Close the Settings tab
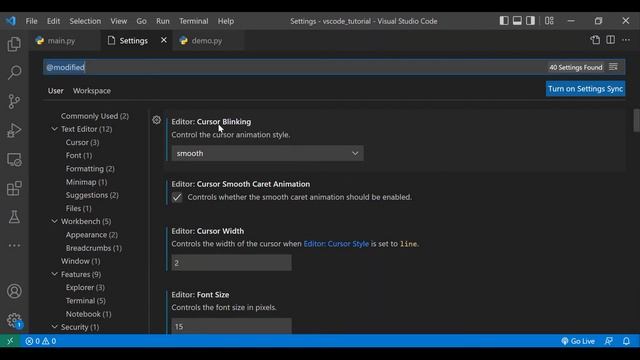Screen dimensions: 640x360 click(x=164, y=40)
